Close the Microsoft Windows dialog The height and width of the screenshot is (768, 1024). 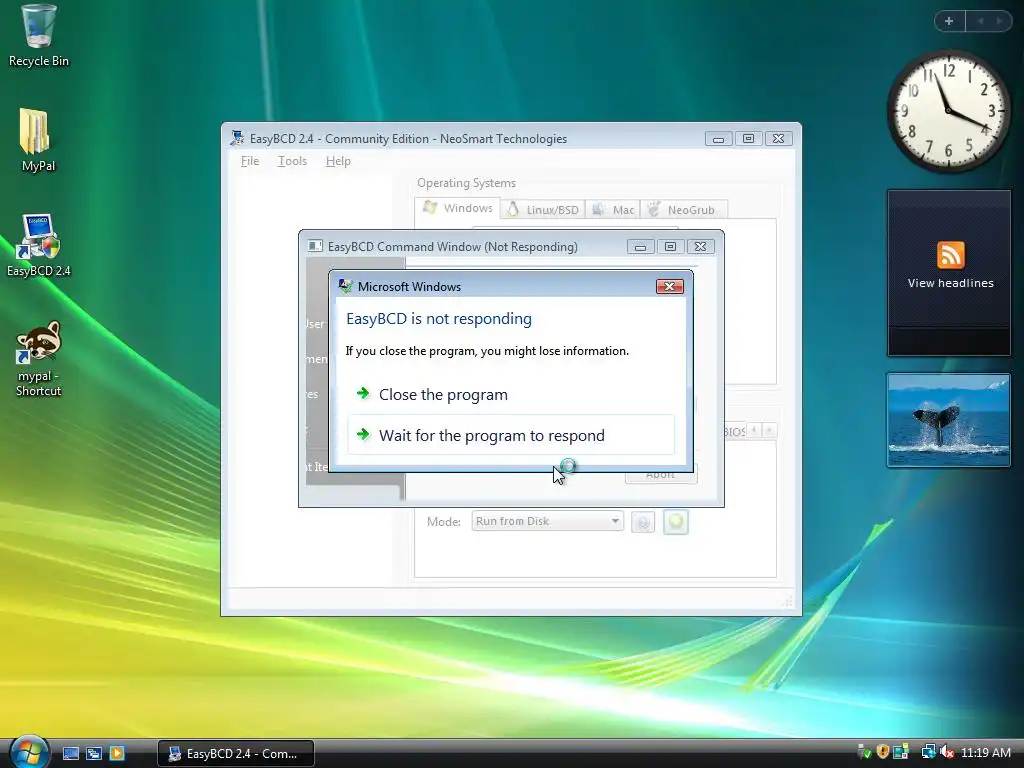coord(669,286)
